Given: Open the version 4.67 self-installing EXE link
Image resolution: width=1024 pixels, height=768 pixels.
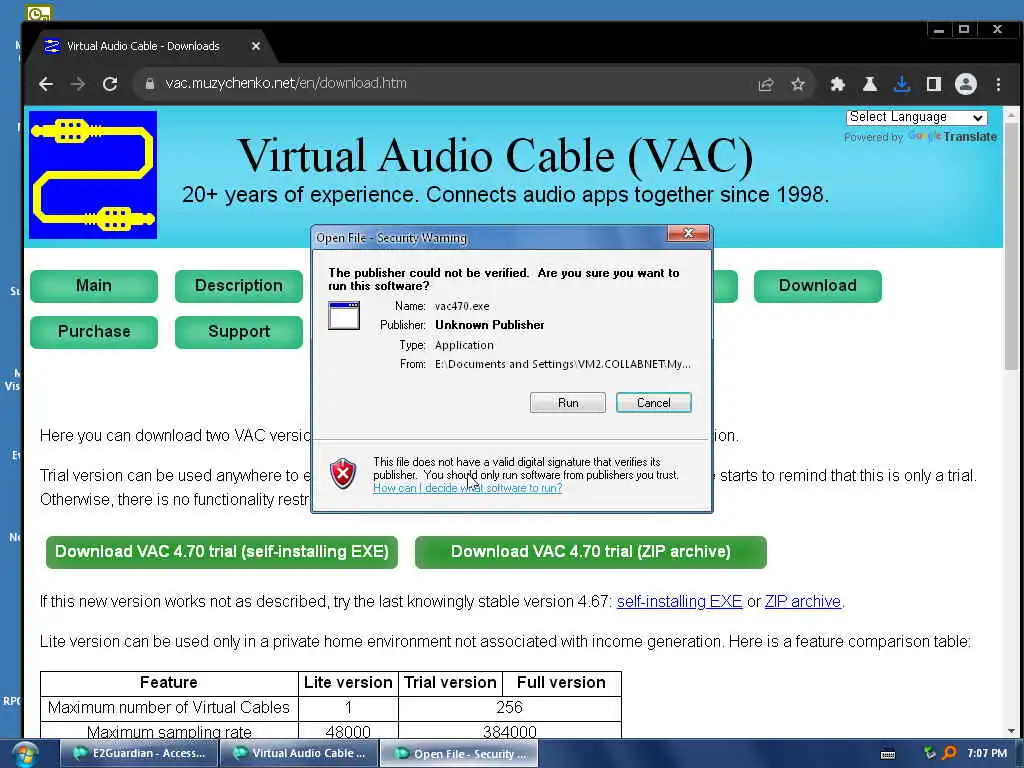Looking at the screenshot, I should (679, 601).
